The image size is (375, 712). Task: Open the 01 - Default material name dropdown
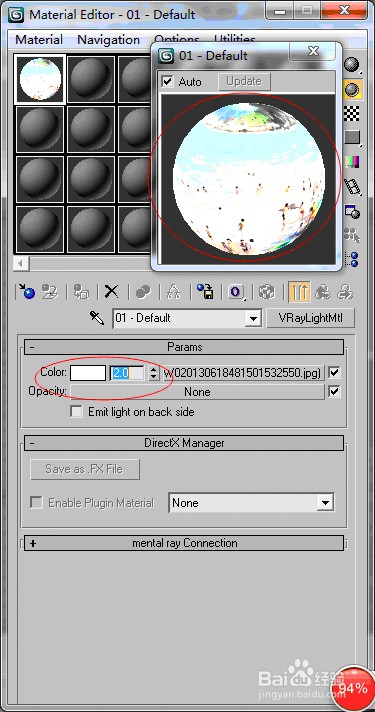pyautogui.click(x=253, y=319)
